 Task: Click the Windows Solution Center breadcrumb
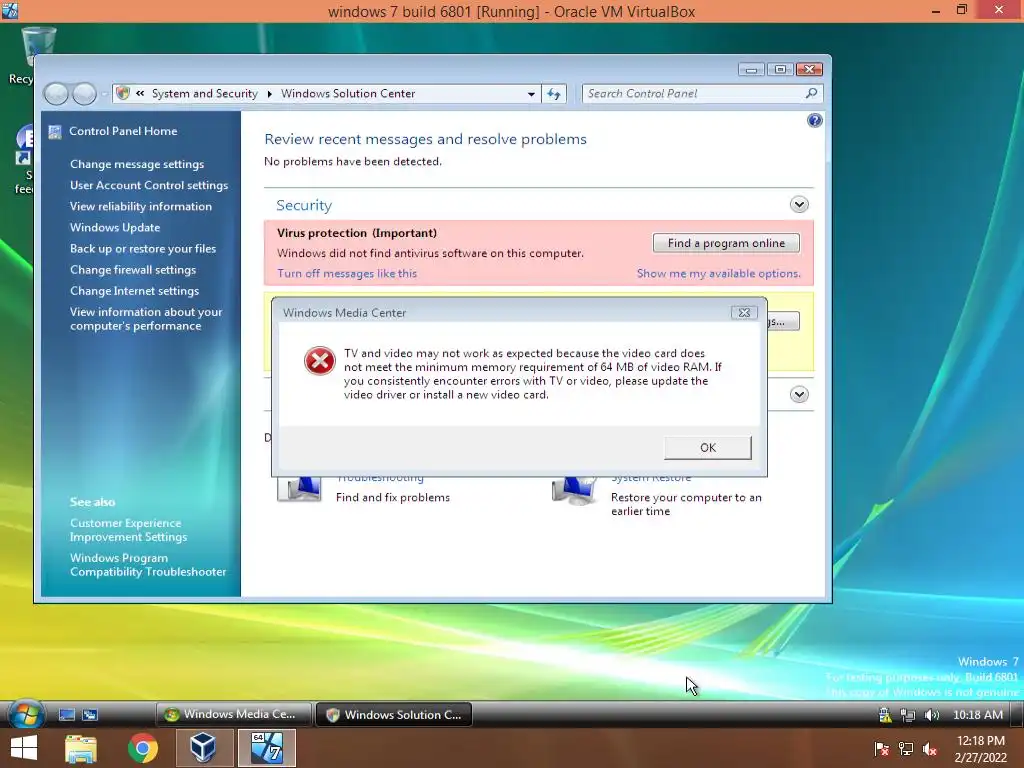click(348, 93)
